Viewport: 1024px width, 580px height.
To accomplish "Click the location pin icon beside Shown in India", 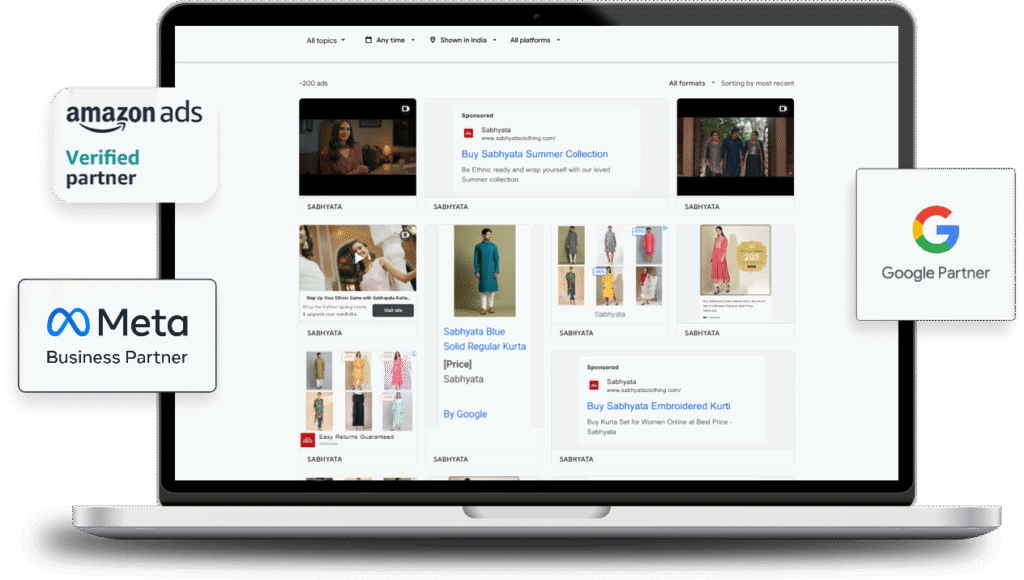I will pyautogui.click(x=433, y=41).
